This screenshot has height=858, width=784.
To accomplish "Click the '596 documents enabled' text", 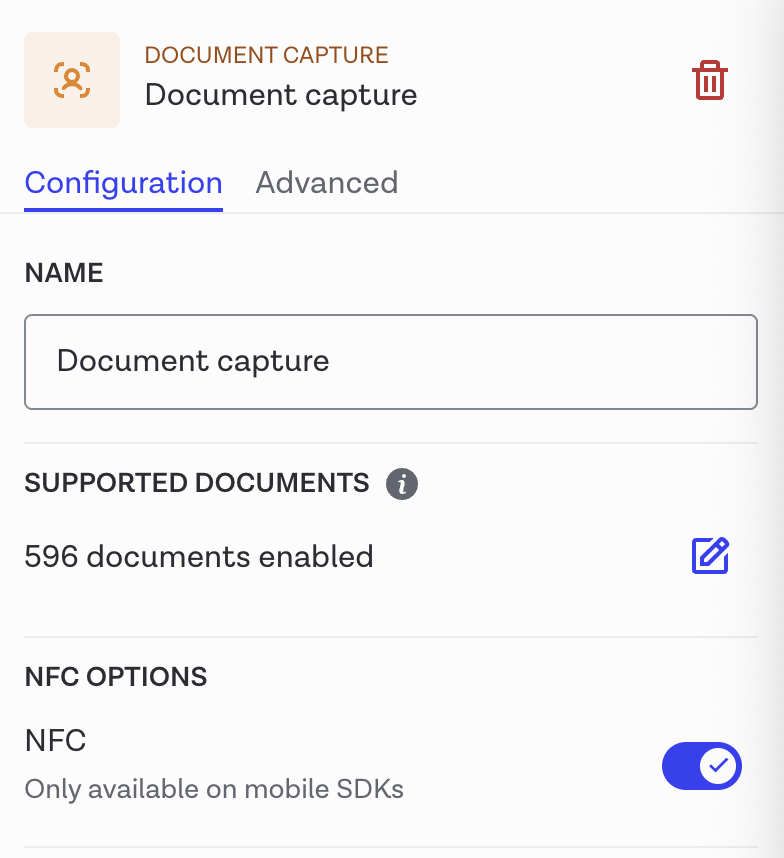I will click(199, 556).
